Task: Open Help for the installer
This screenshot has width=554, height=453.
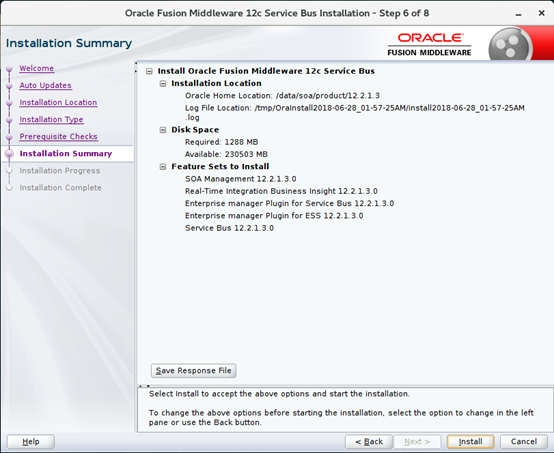Action: click(x=31, y=442)
